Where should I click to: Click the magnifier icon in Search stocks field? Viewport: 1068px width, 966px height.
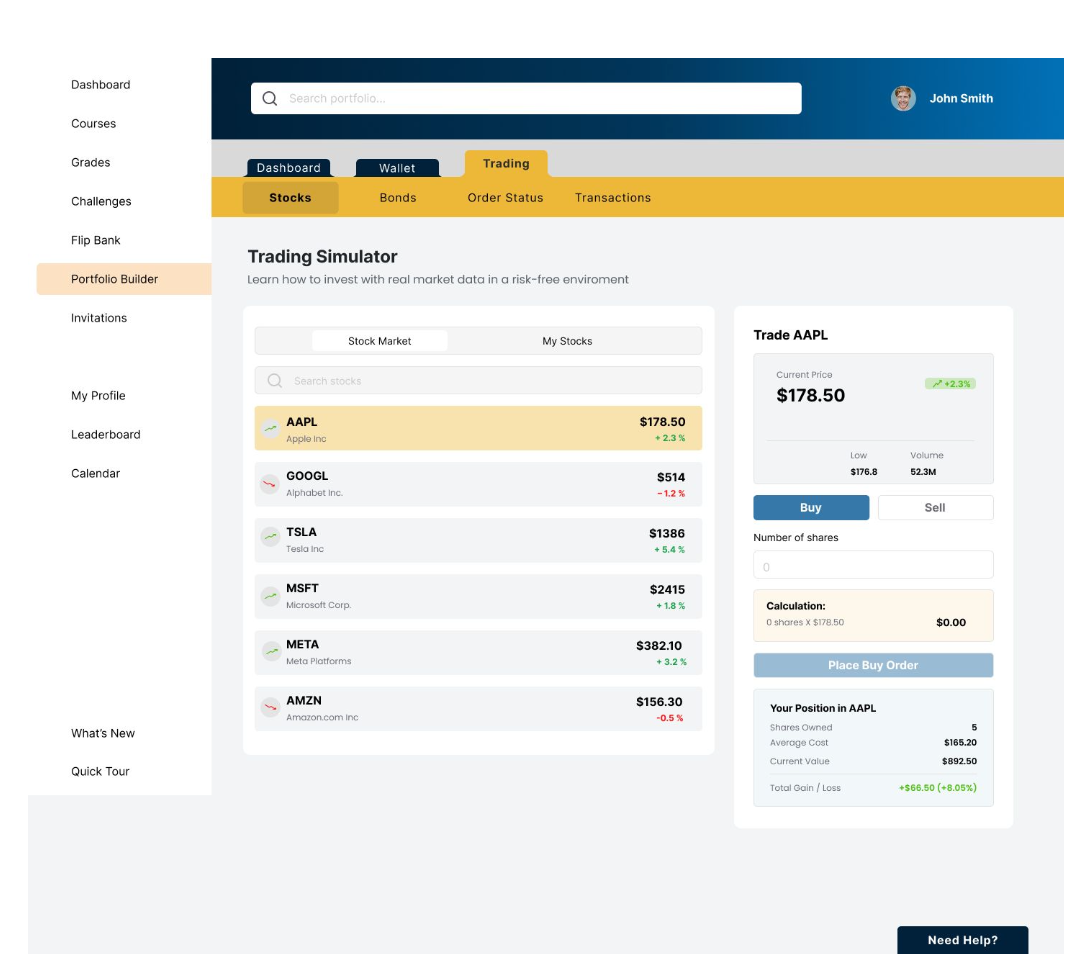tap(274, 381)
